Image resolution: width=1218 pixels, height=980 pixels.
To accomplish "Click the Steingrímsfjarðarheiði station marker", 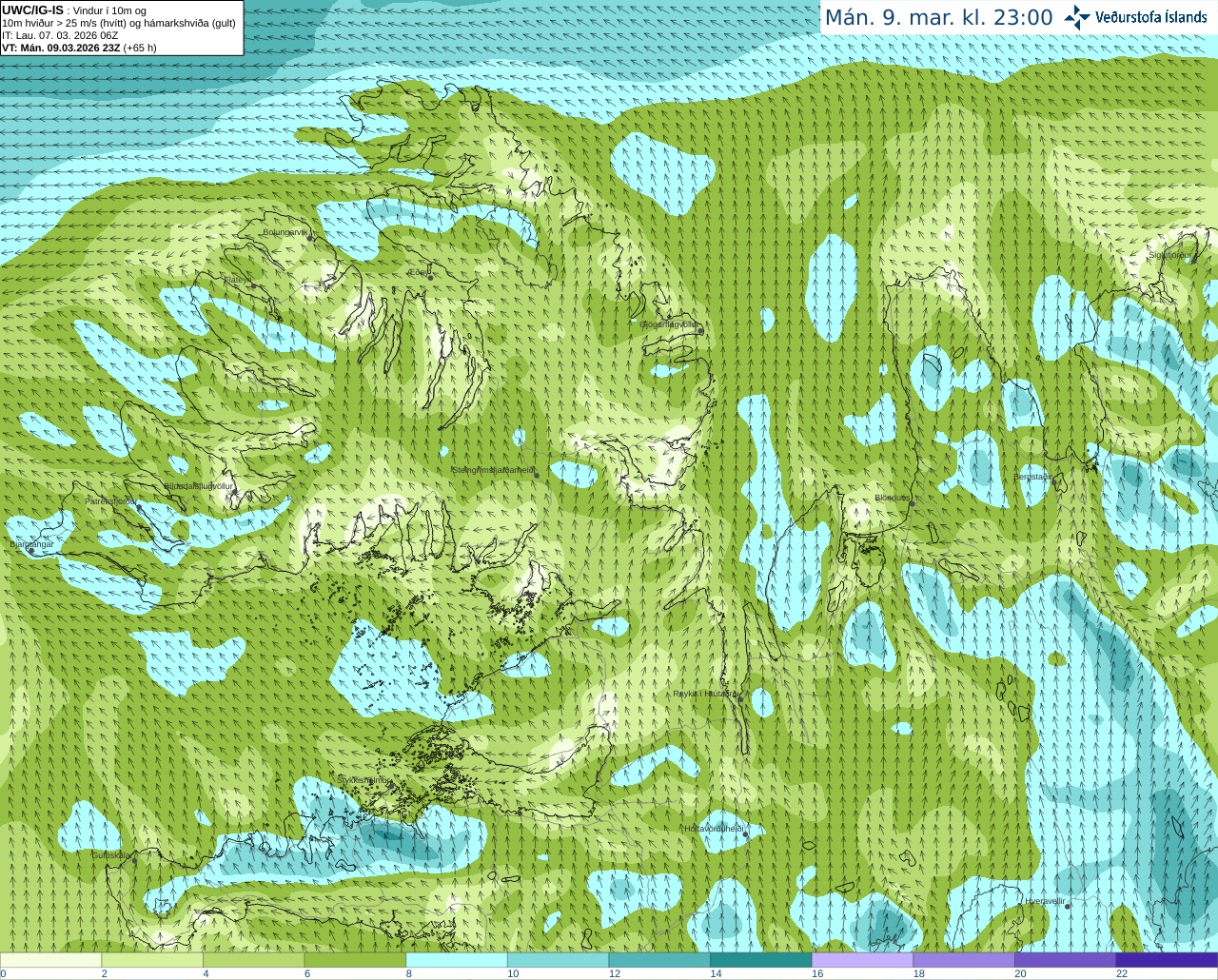I will [x=537, y=475].
